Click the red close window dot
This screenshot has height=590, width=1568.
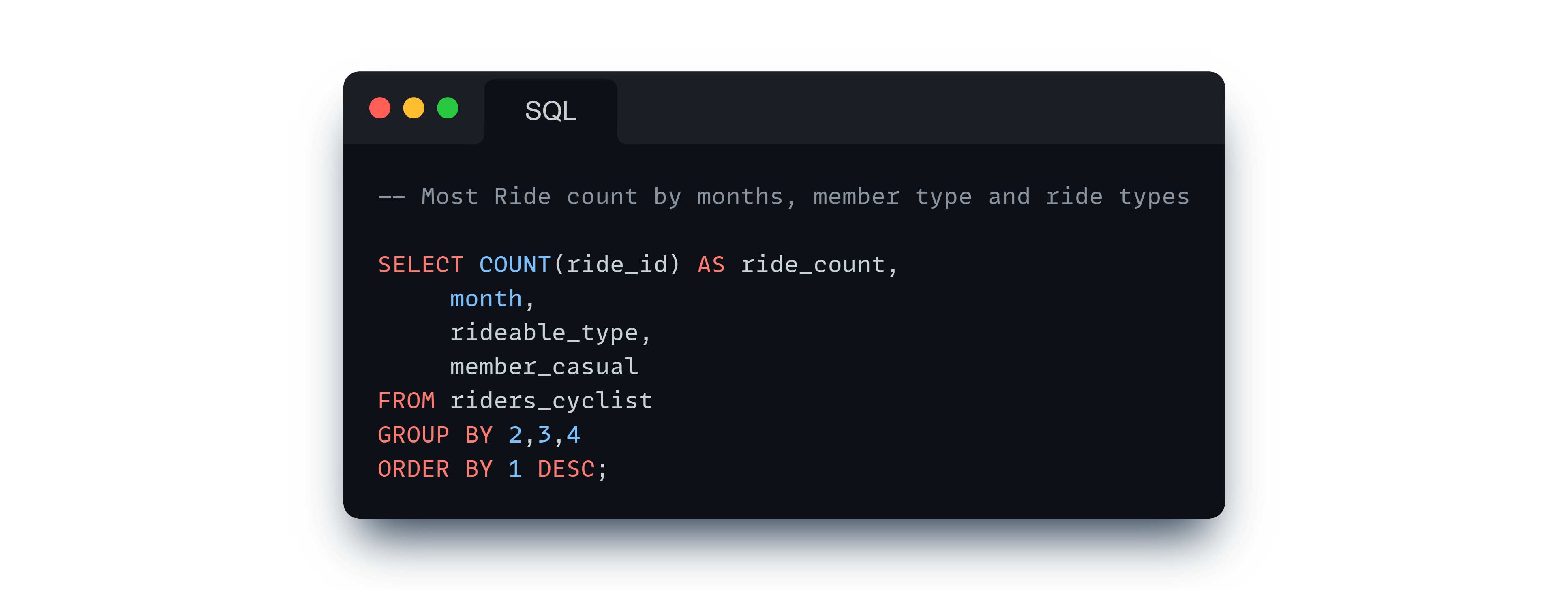tap(380, 108)
